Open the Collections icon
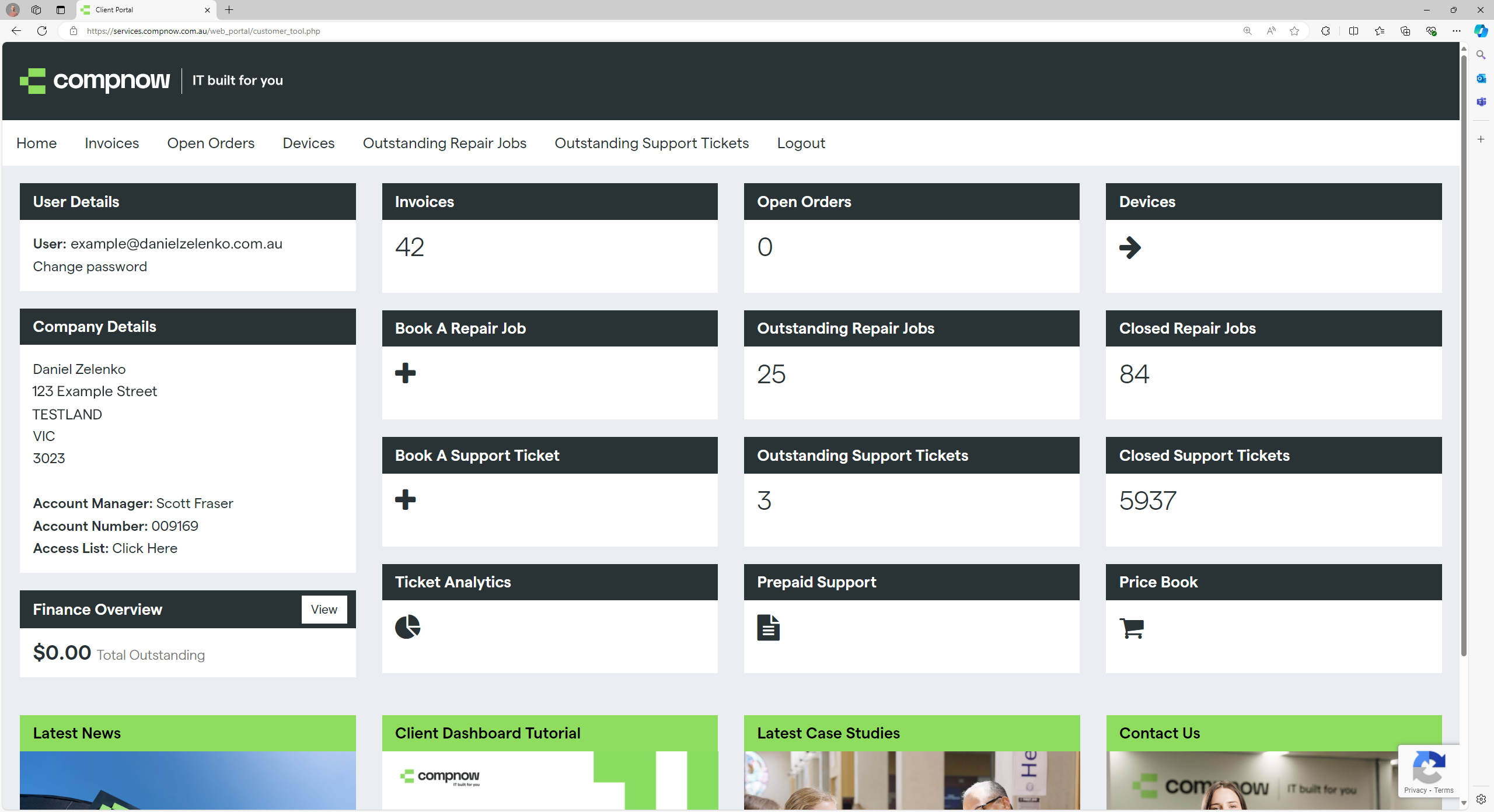Image resolution: width=1494 pixels, height=812 pixels. pyautogui.click(x=1405, y=31)
